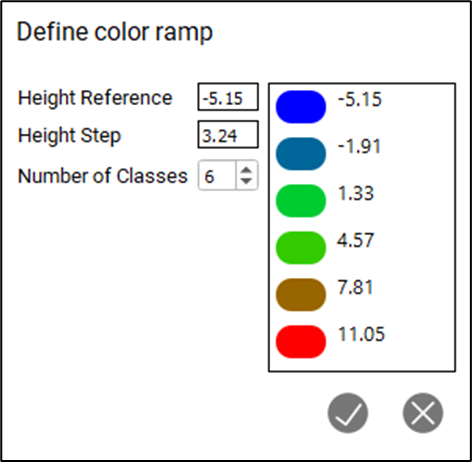Click the Height Step input field
Viewport: 472px width, 462px height.
point(228,134)
